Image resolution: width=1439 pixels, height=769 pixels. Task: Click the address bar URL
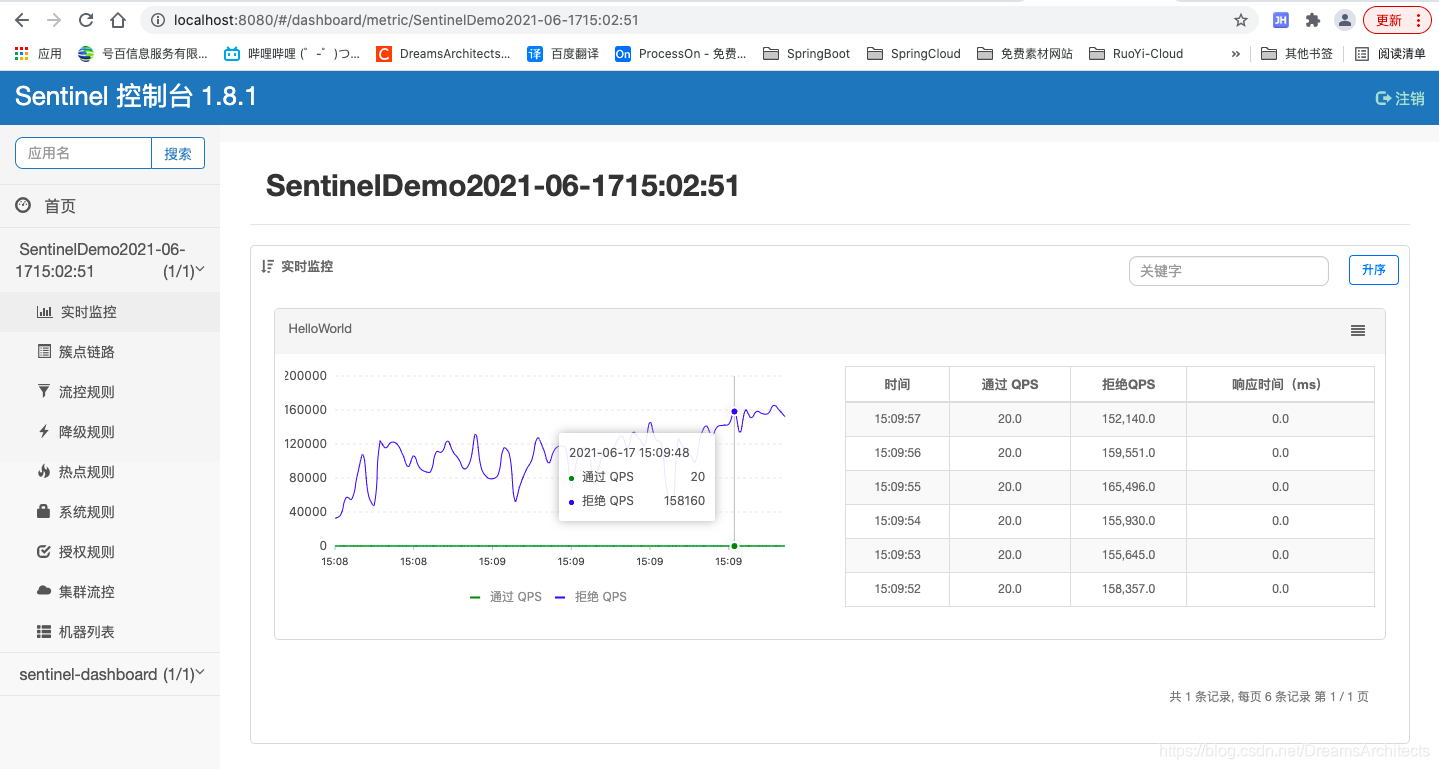point(406,20)
